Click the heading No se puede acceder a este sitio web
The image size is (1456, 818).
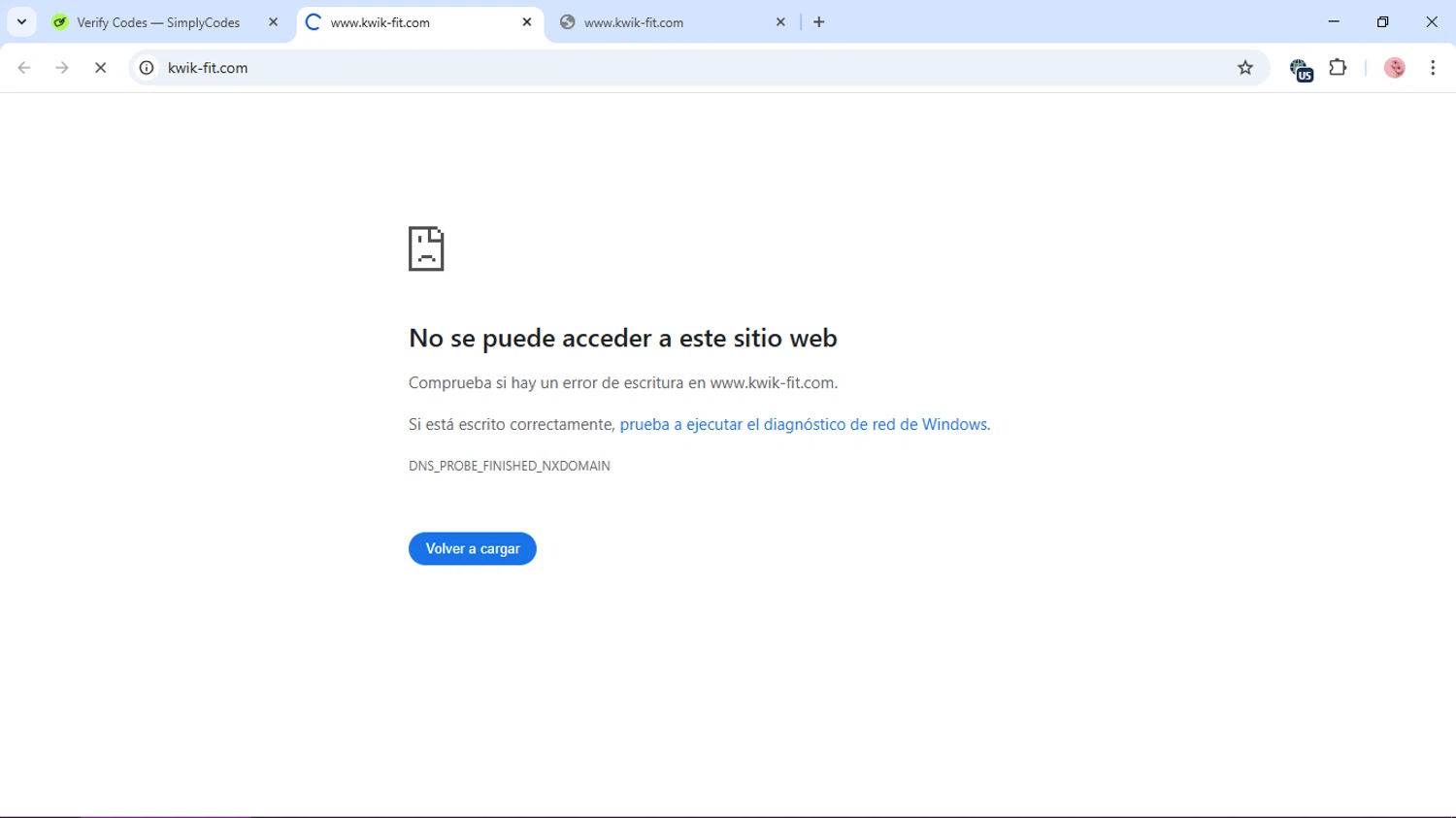(x=623, y=338)
